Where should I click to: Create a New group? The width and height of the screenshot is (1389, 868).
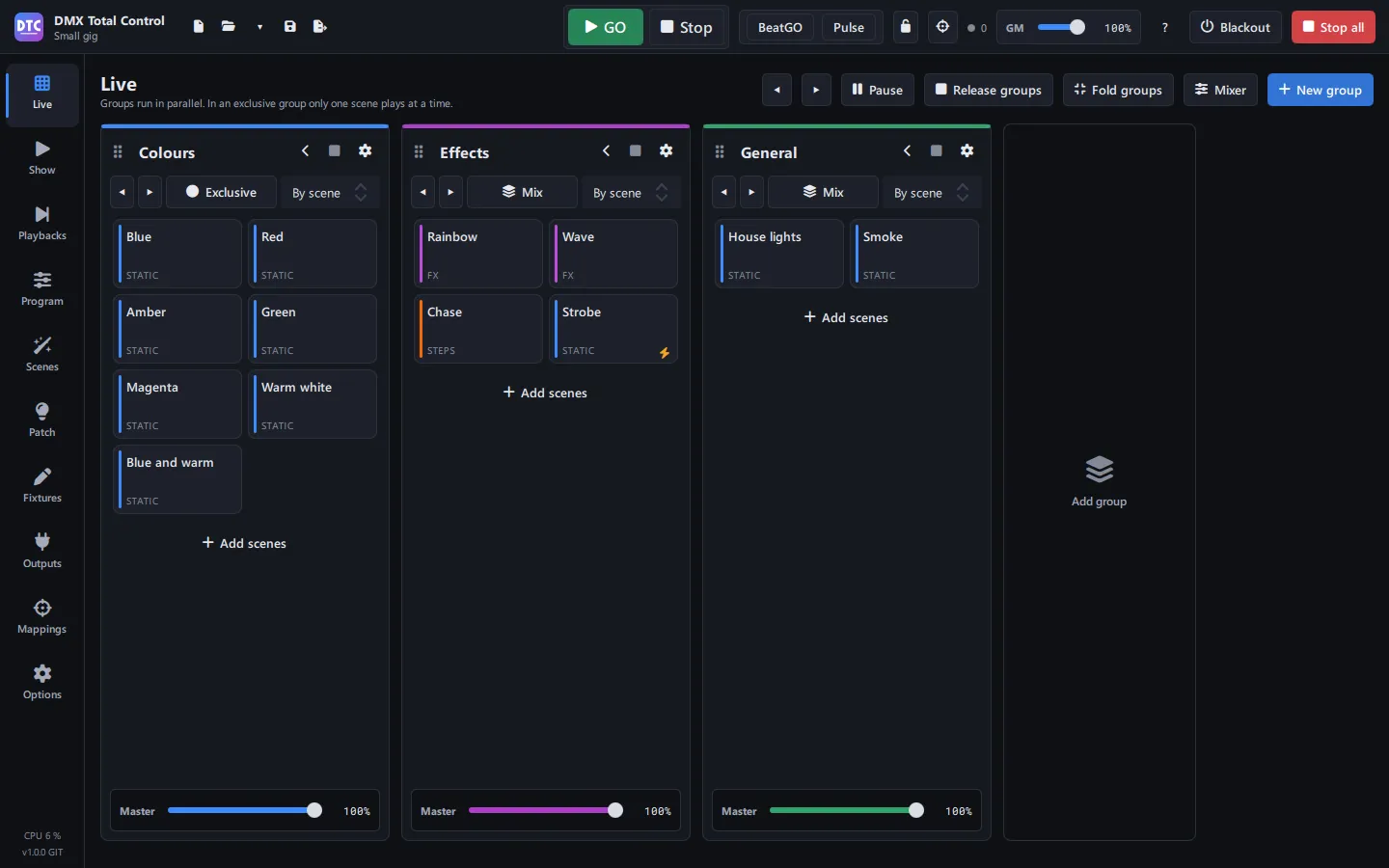click(1321, 90)
